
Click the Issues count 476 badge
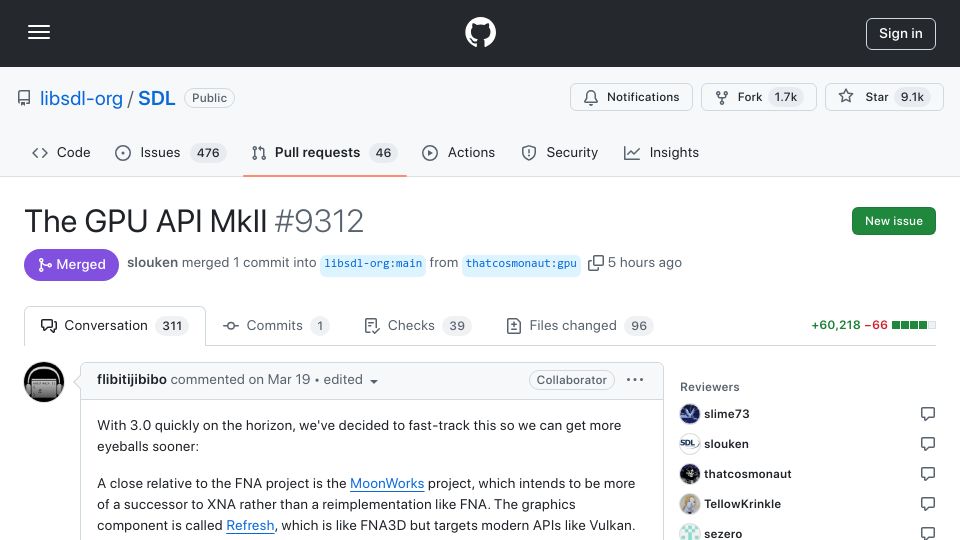pos(208,152)
